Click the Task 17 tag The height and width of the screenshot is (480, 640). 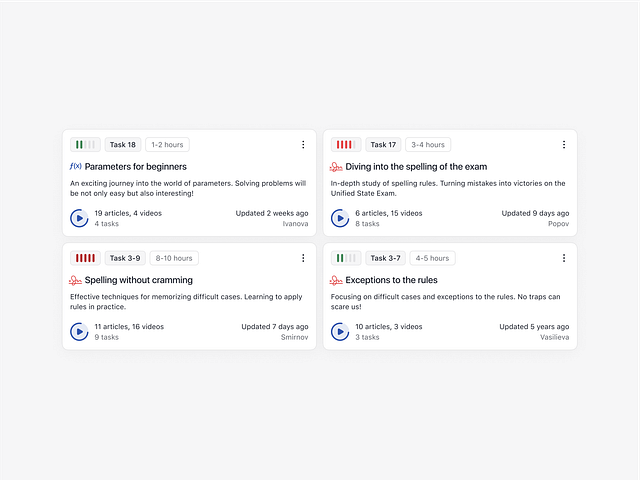tap(384, 145)
